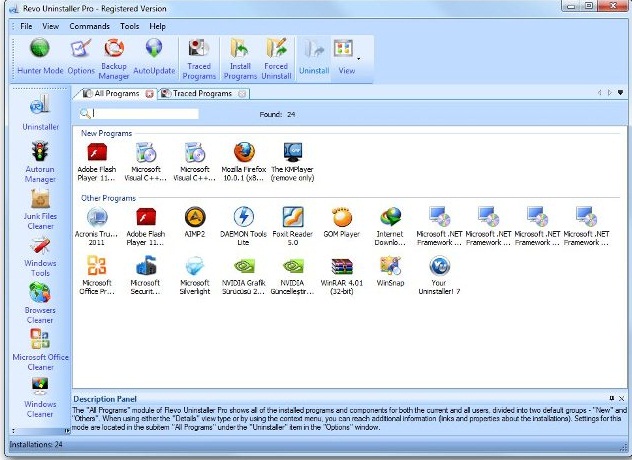Image resolution: width=632 pixels, height=460 pixels.
Task: Click the Other Programs group header
Action: (x=108, y=198)
